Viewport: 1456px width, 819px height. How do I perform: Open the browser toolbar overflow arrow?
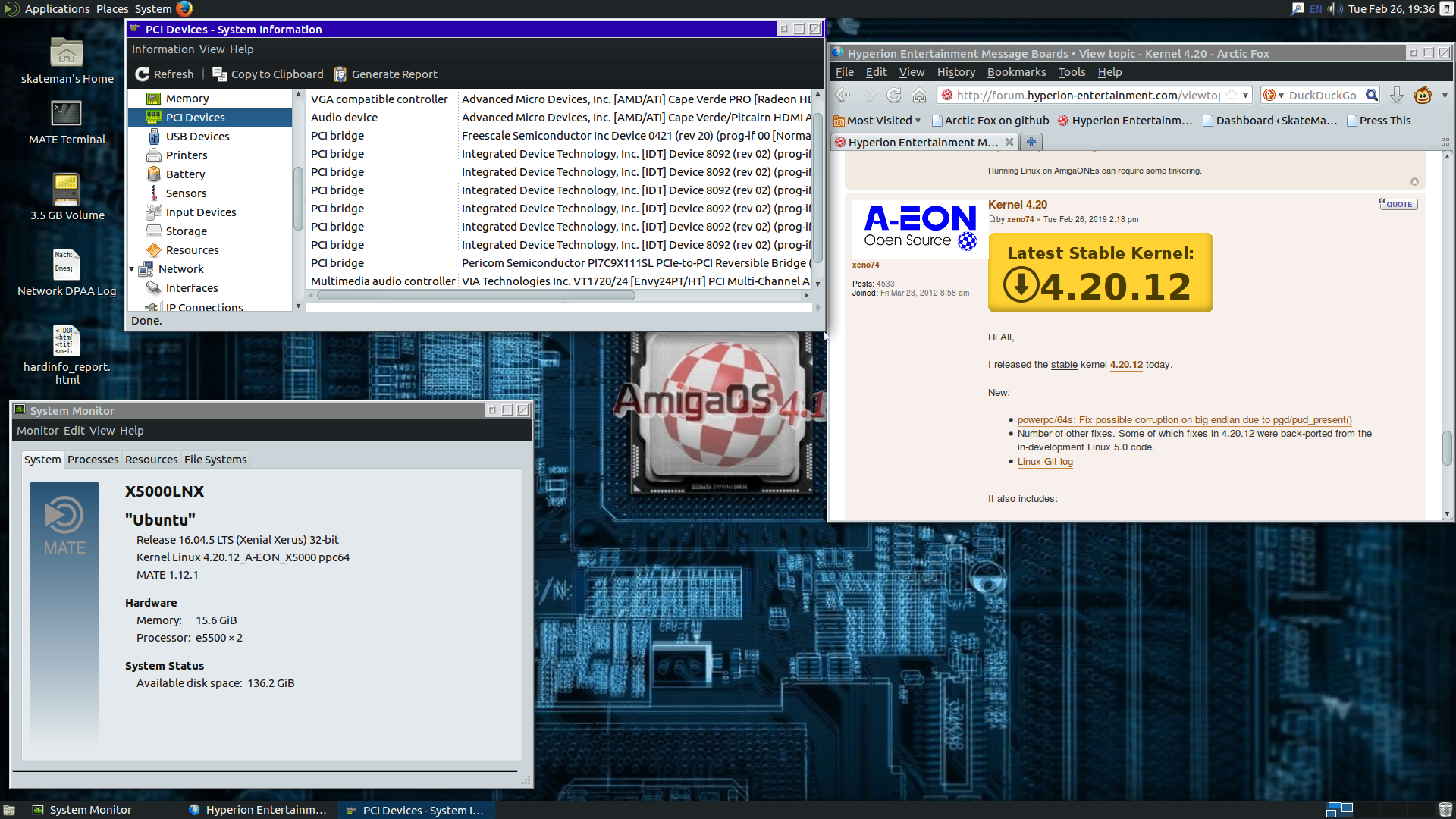tap(1445, 95)
